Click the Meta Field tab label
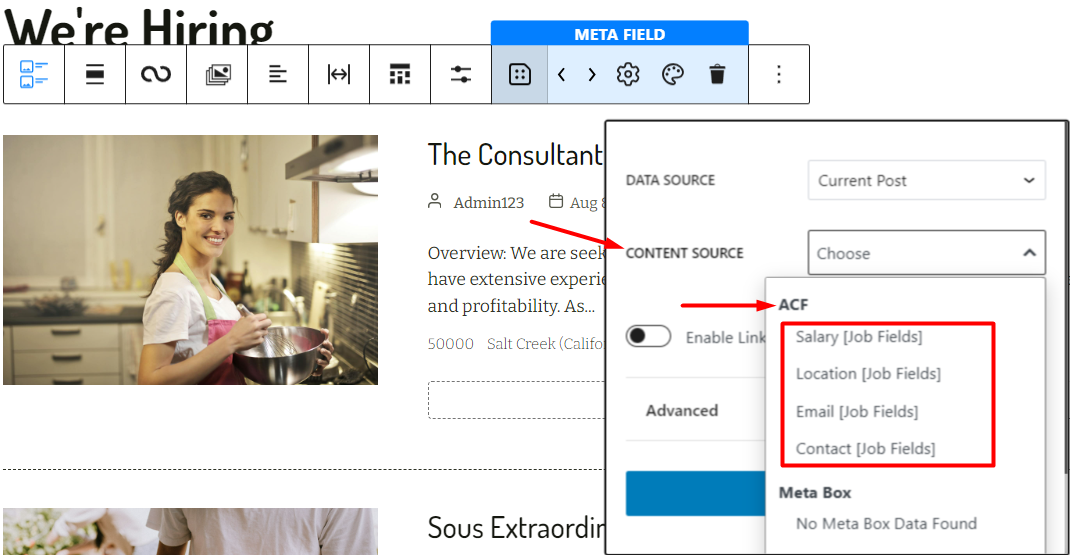The width and height of the screenshot is (1070, 555). click(x=620, y=34)
